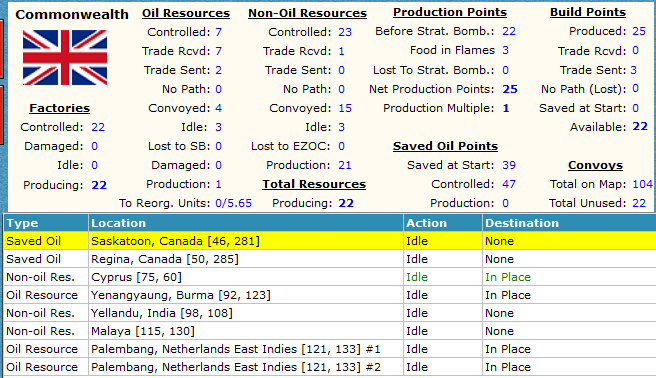Click the Commonwealth title text
The height and width of the screenshot is (378, 656).
click(x=72, y=15)
